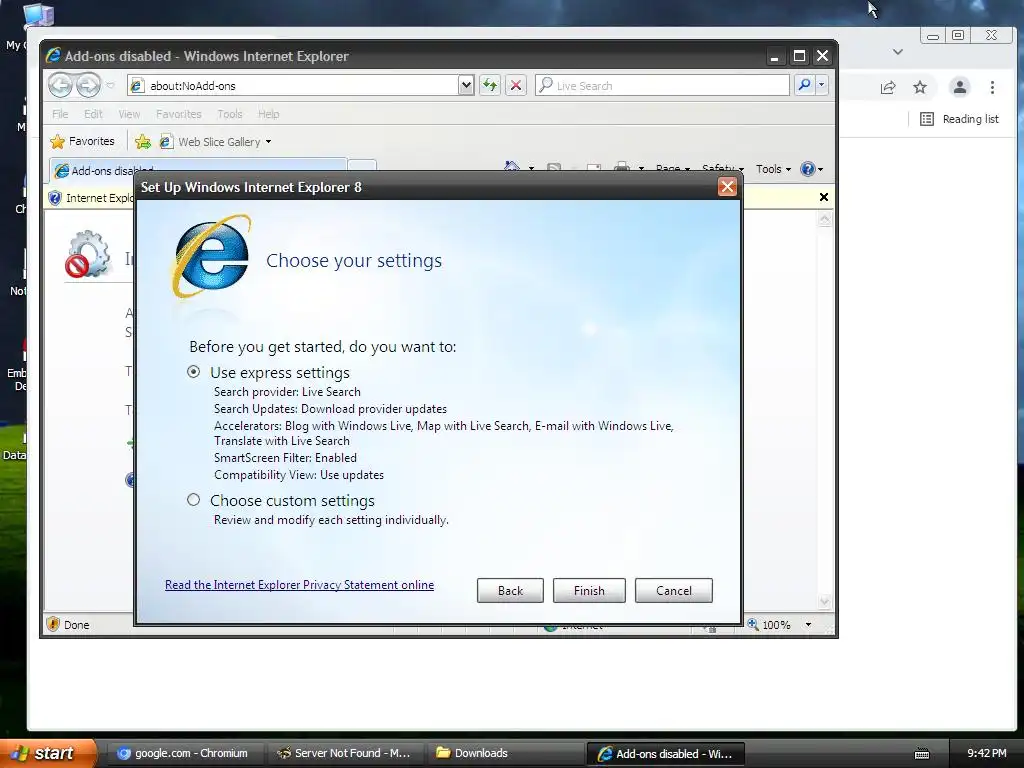The width and height of the screenshot is (1024, 768).
Task: Open the IE Privacy Statement link
Action: click(299, 584)
